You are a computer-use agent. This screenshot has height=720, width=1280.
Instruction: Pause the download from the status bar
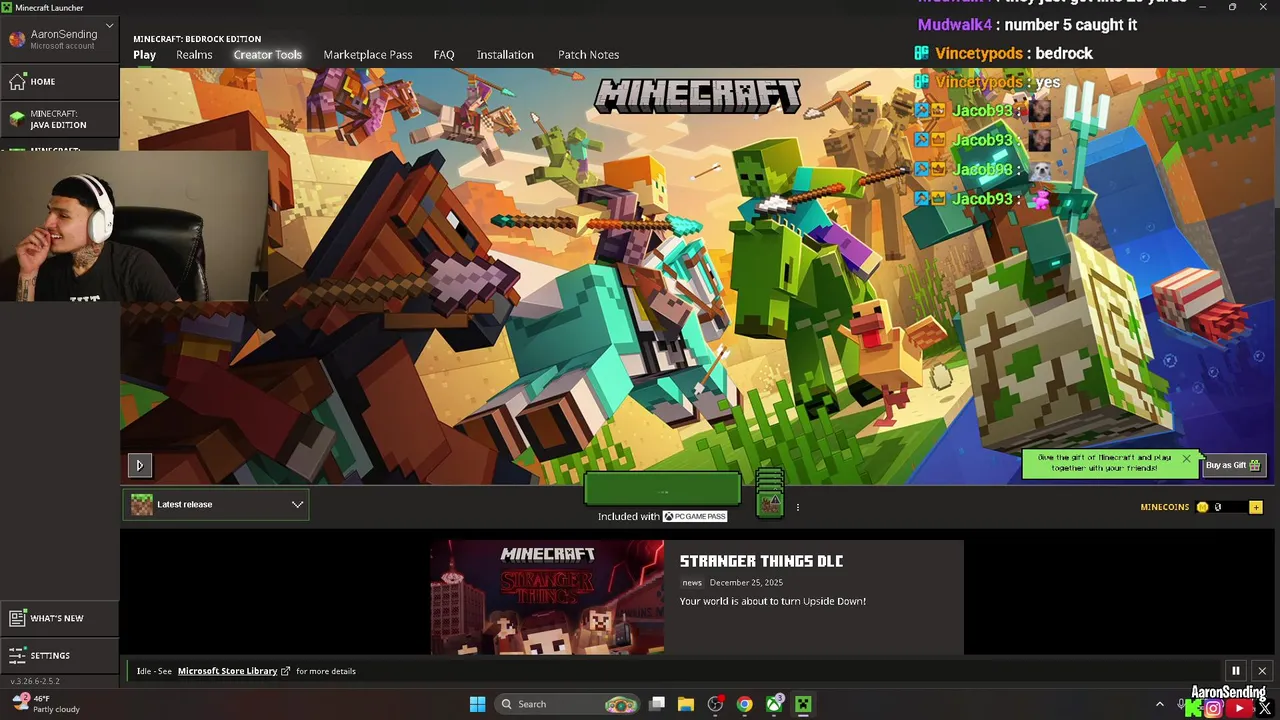pyautogui.click(x=1235, y=671)
